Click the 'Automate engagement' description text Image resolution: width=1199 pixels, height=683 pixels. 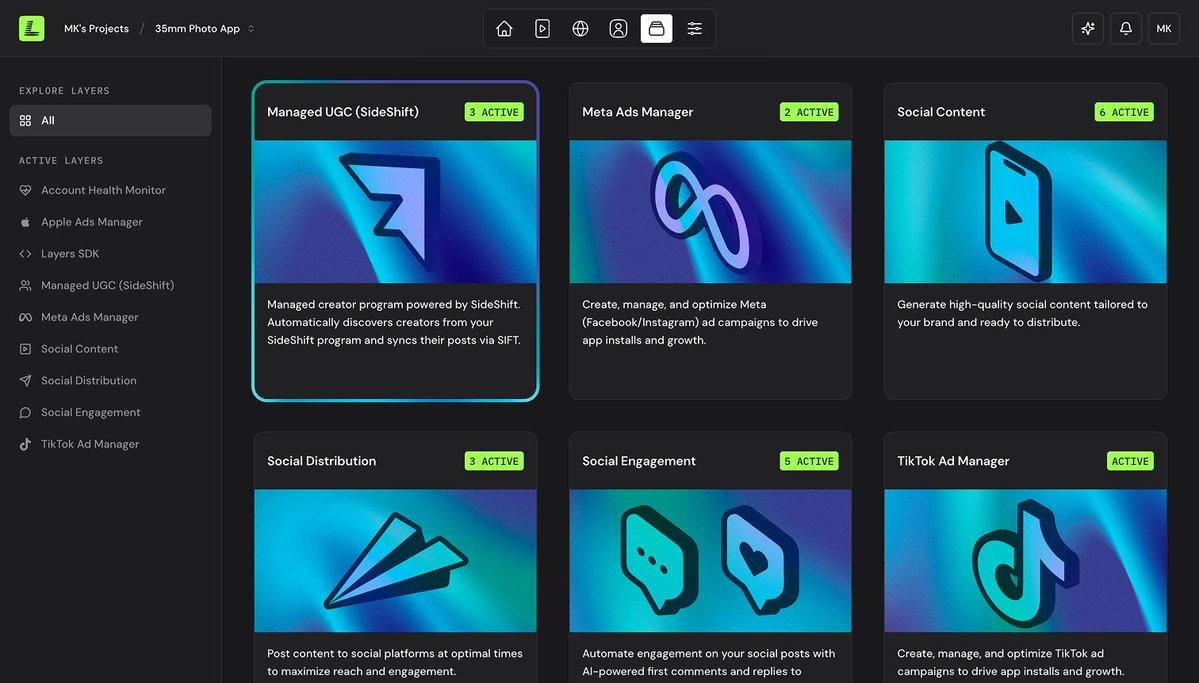(x=708, y=662)
